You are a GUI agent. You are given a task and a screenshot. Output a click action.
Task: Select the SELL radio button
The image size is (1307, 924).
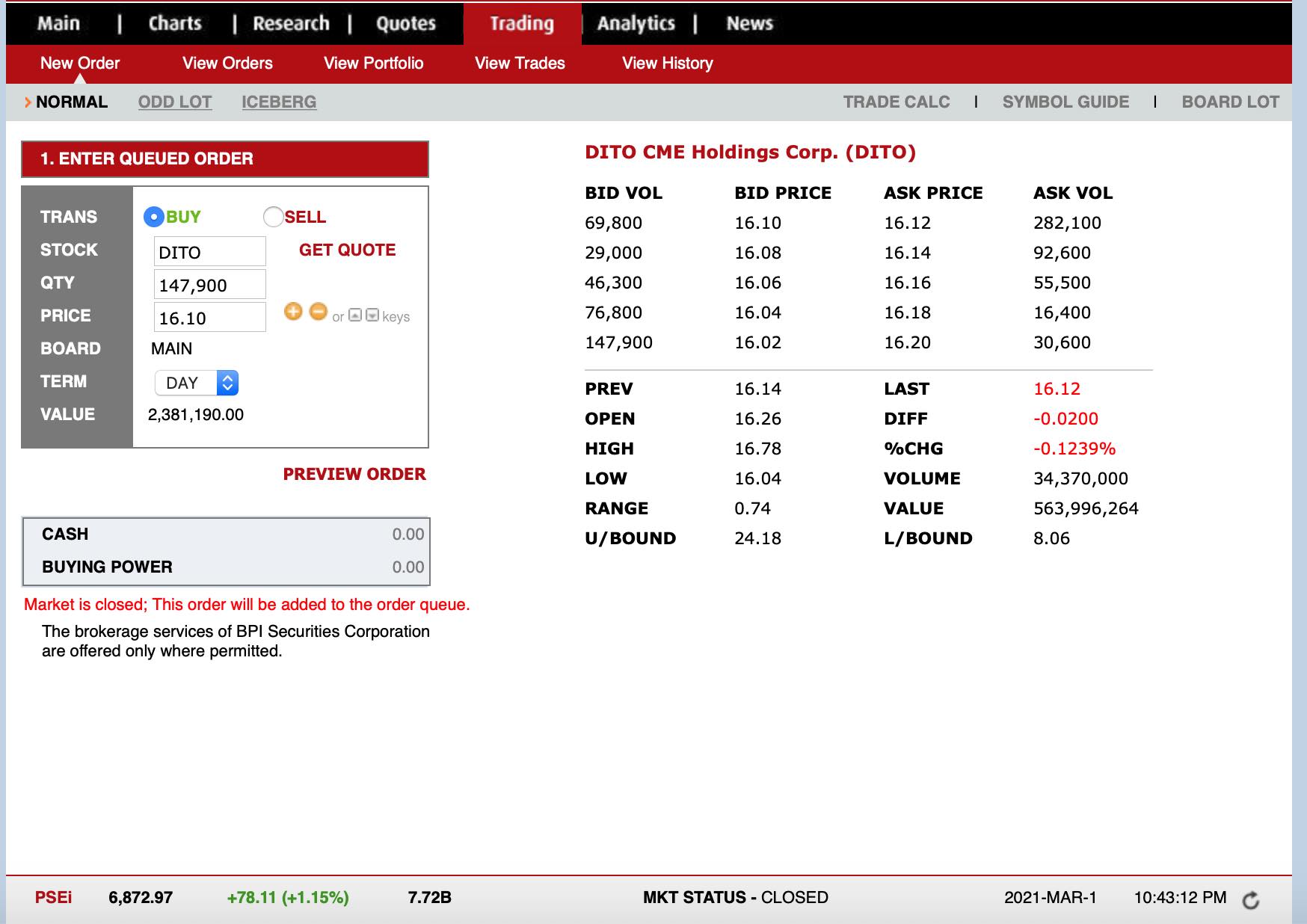273,217
